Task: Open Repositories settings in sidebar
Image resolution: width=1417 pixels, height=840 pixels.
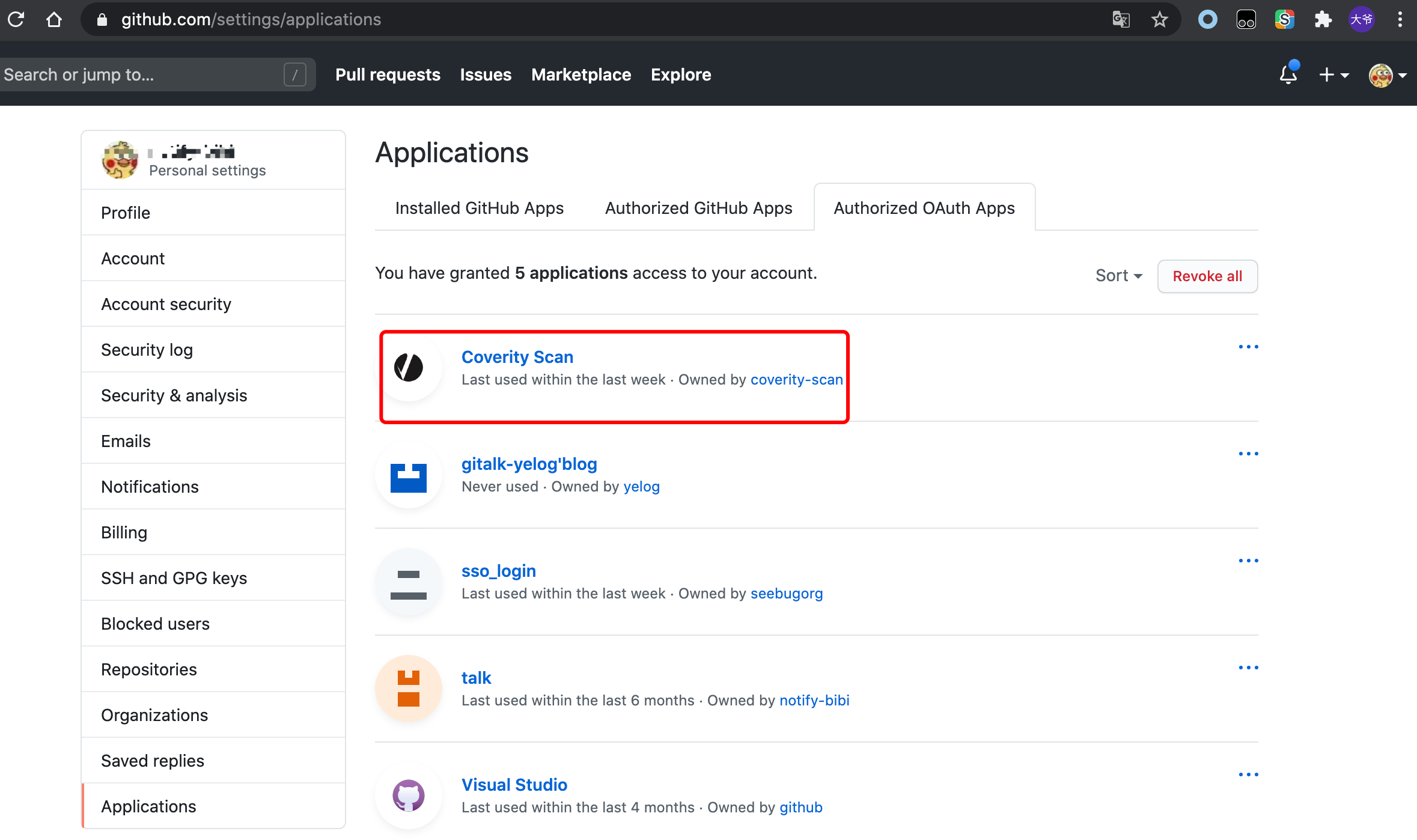Action: click(x=213, y=669)
